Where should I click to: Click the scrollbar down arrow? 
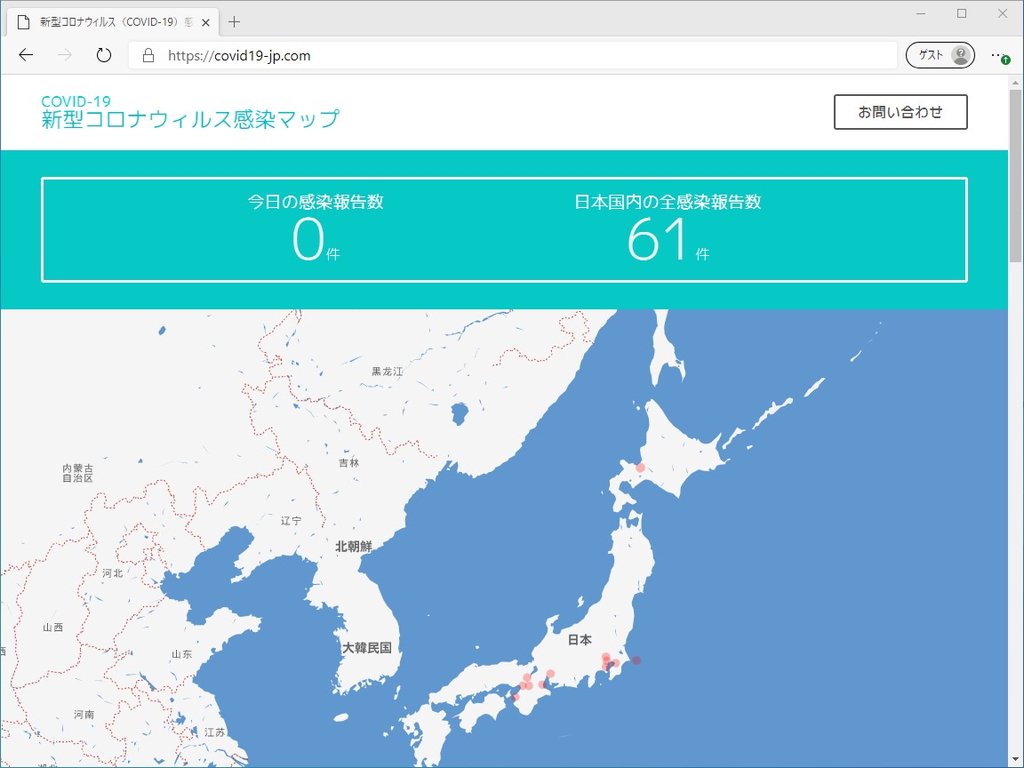1015,759
